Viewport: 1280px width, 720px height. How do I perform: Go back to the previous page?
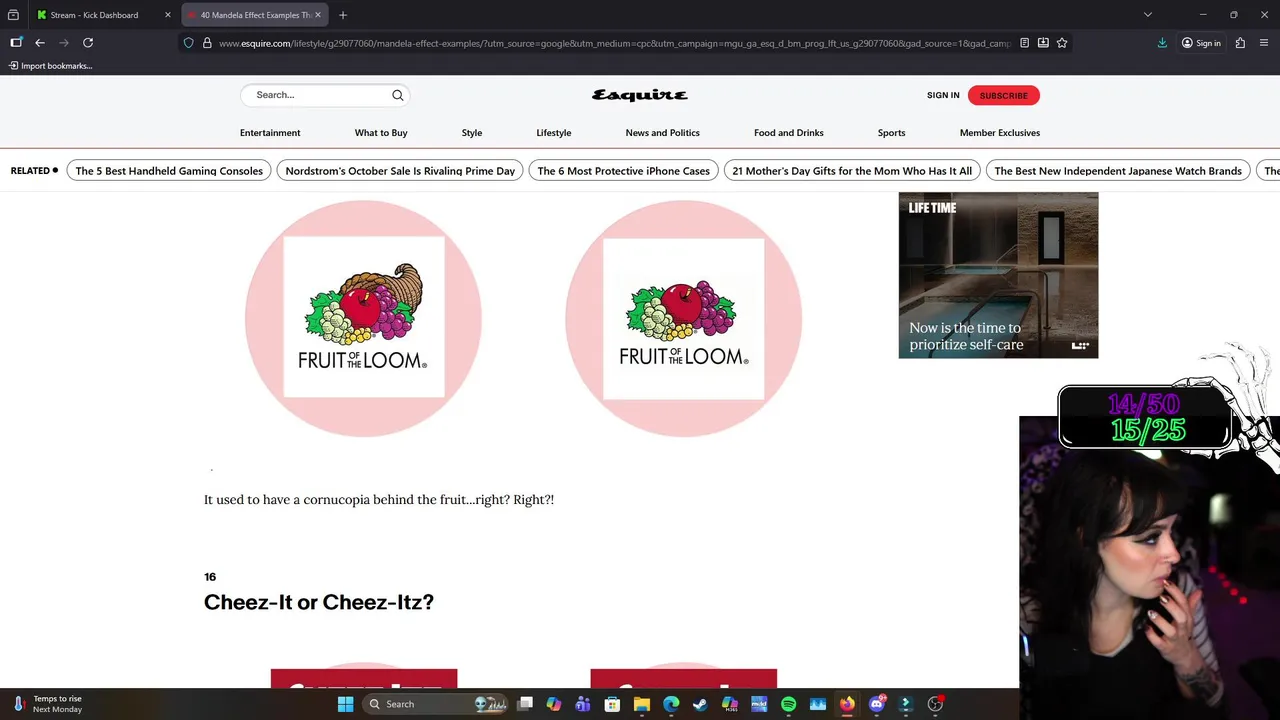click(40, 43)
